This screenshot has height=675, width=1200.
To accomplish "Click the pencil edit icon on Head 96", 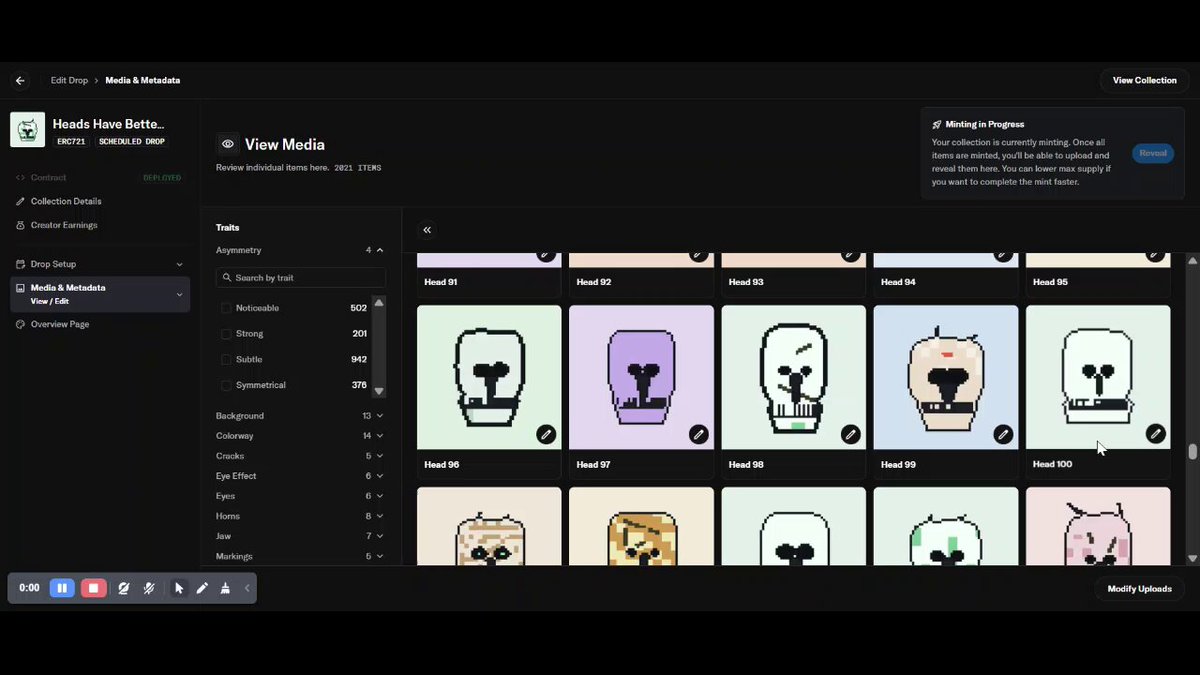I will (546, 434).
